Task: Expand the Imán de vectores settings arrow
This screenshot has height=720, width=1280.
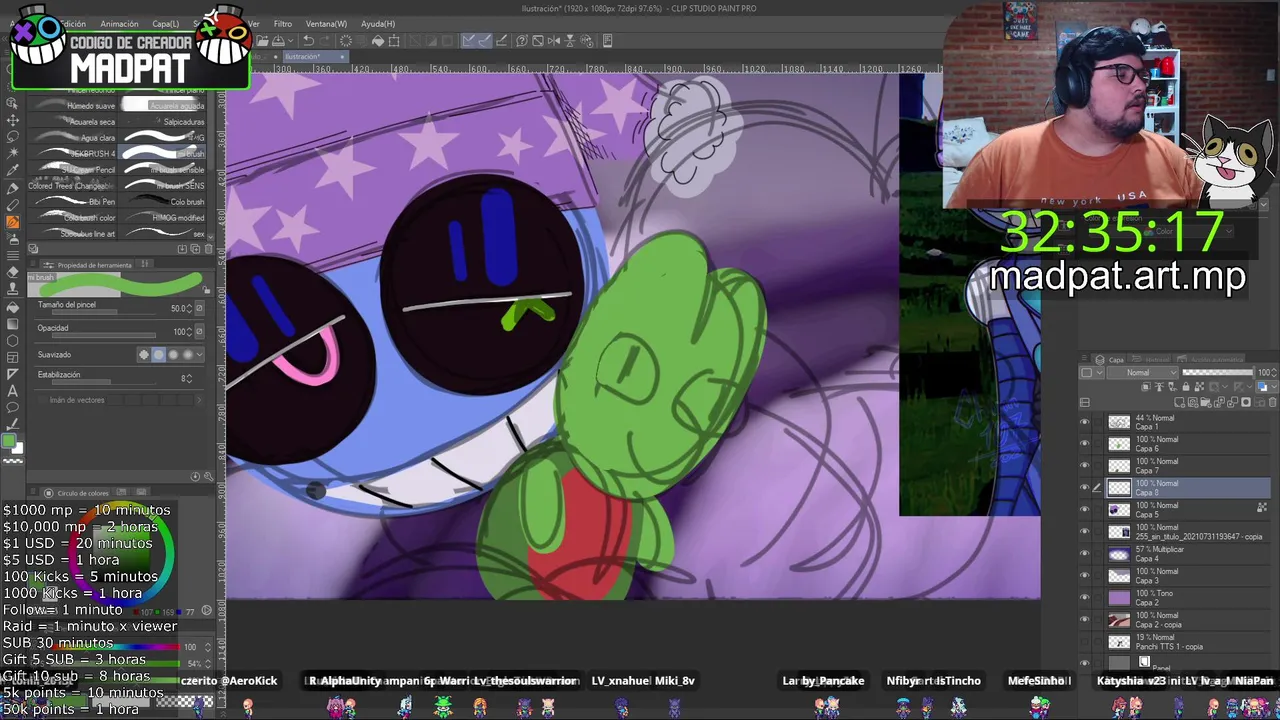Action: click(x=199, y=400)
